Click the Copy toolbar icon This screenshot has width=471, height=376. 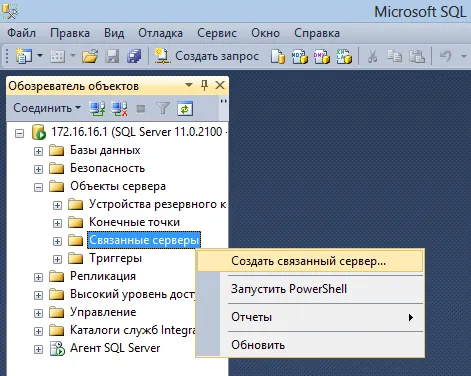(394, 56)
